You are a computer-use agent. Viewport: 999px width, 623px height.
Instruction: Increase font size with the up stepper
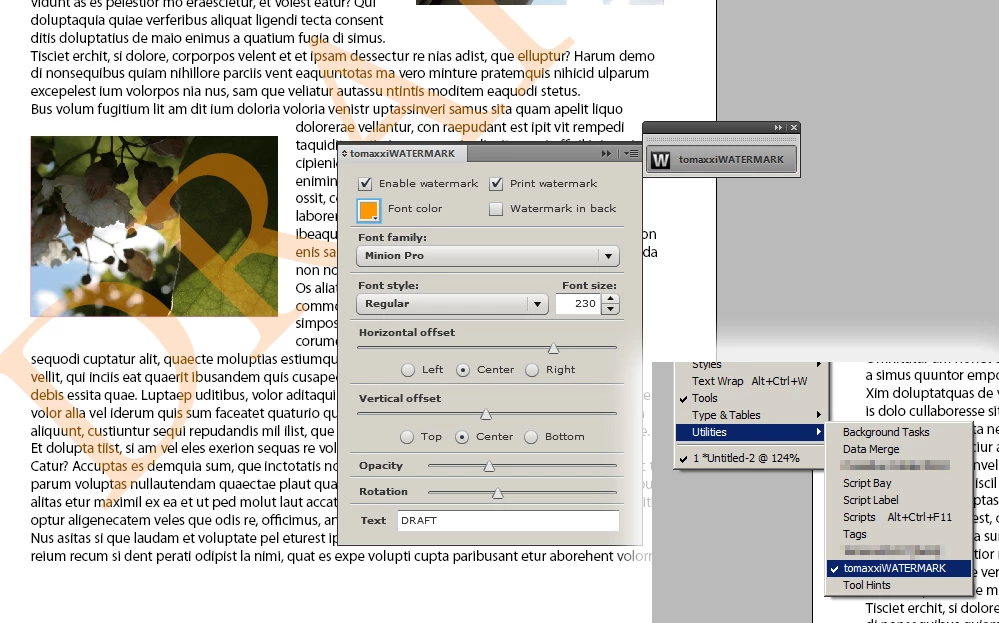pyautogui.click(x=610, y=299)
